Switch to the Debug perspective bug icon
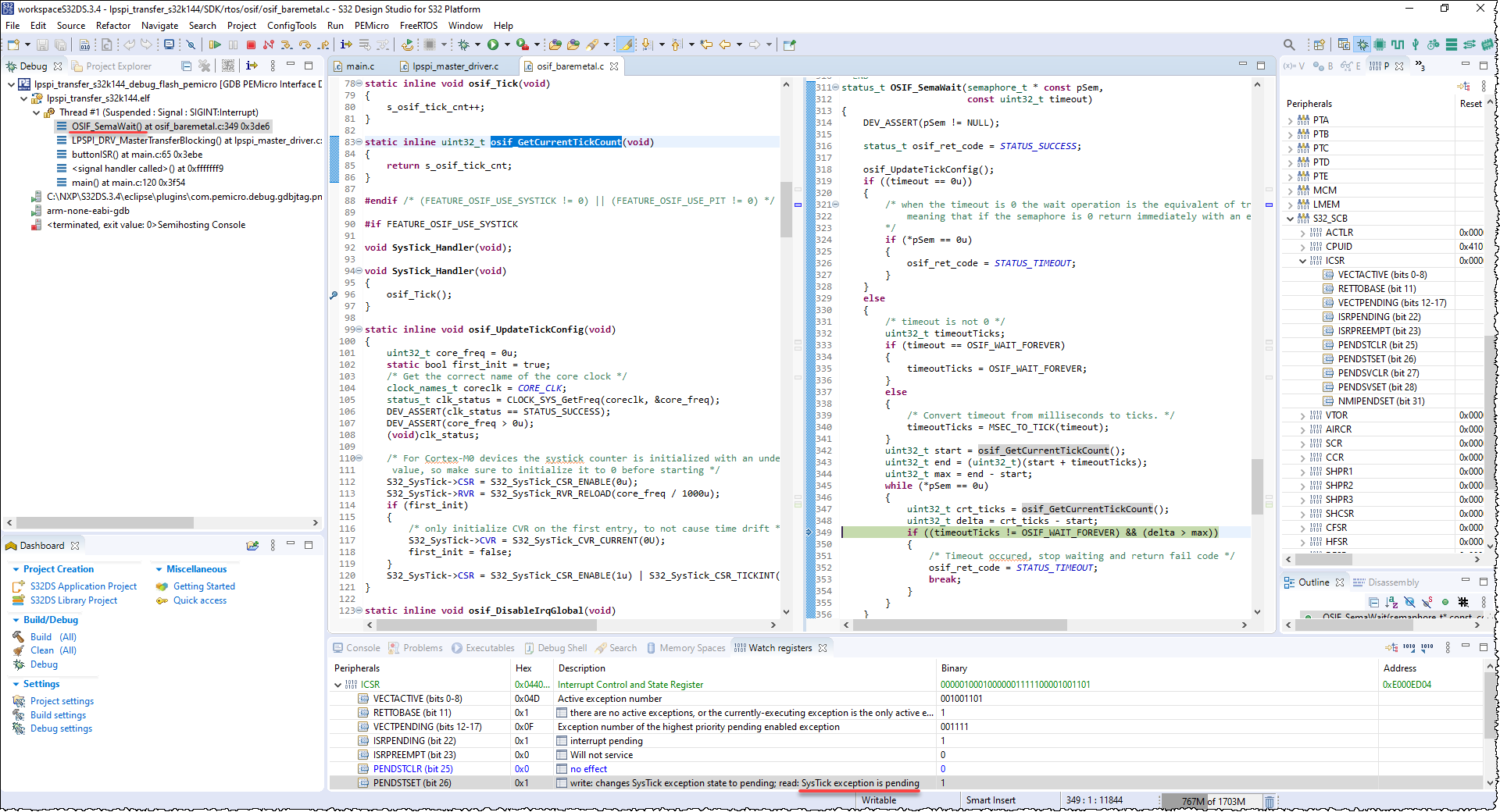Viewport: 1500px width, 812px height. pos(1362,45)
